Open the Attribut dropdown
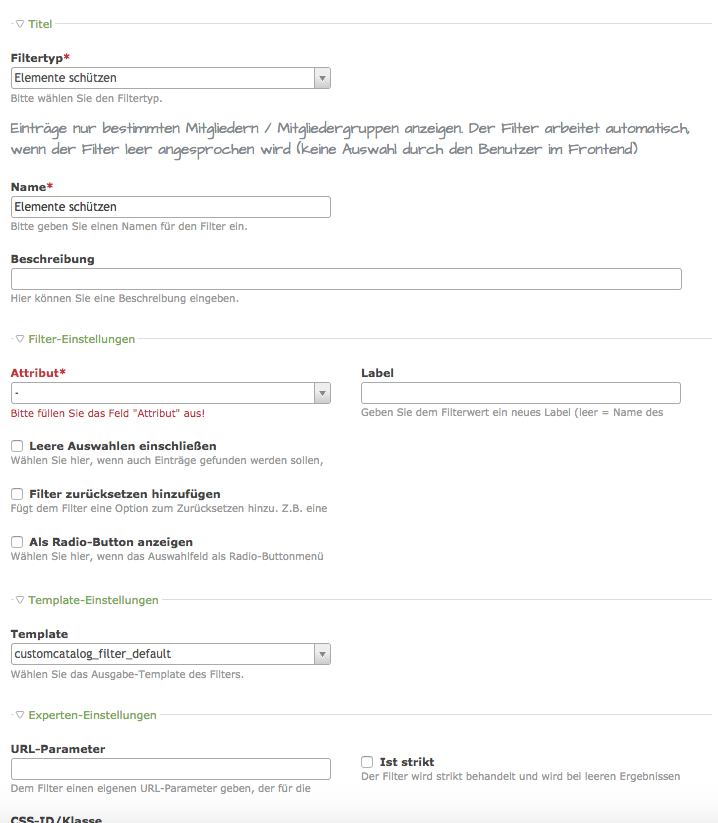This screenshot has height=823, width=718. click(x=171, y=393)
